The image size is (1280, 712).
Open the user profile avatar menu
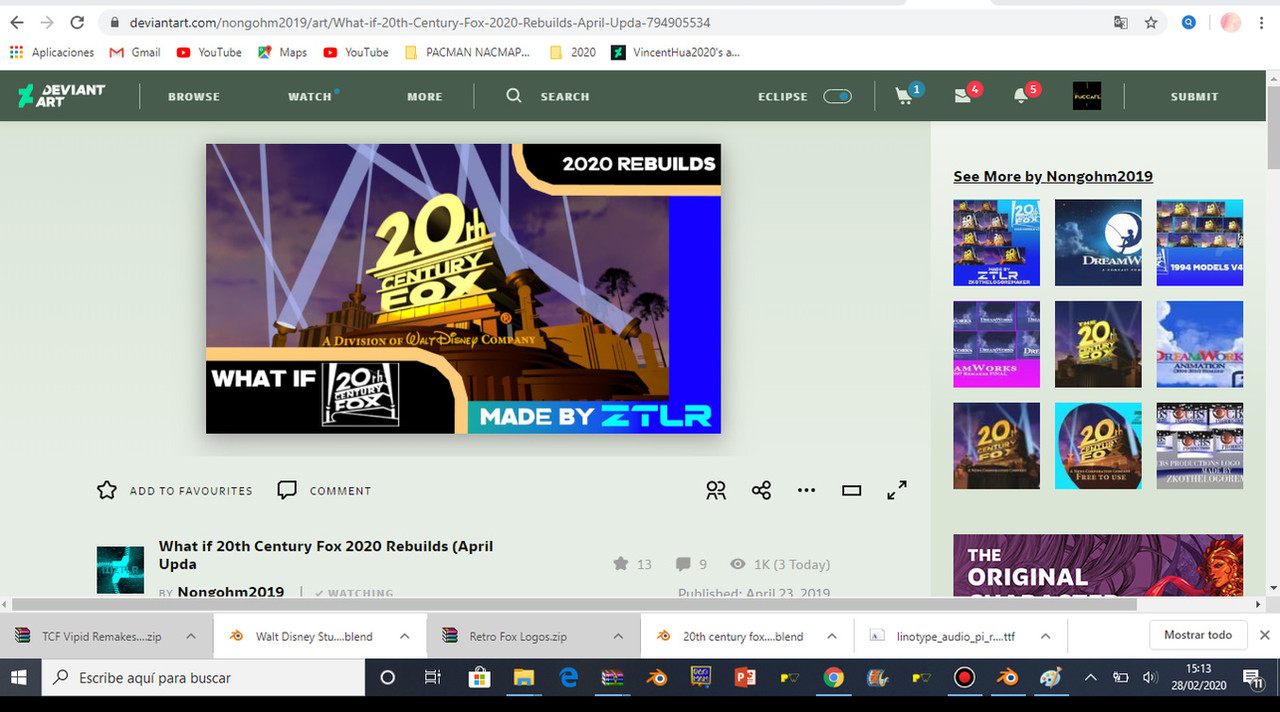pyautogui.click(x=1086, y=96)
